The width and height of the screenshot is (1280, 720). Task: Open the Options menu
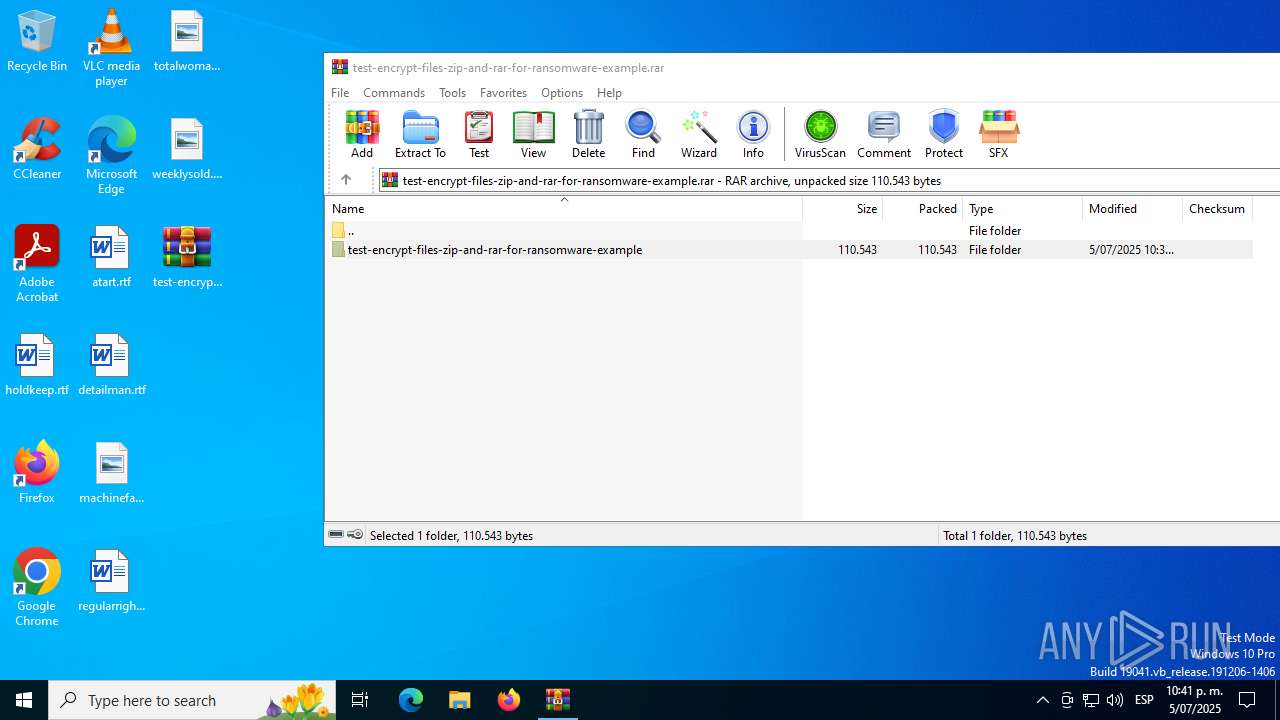(x=562, y=92)
